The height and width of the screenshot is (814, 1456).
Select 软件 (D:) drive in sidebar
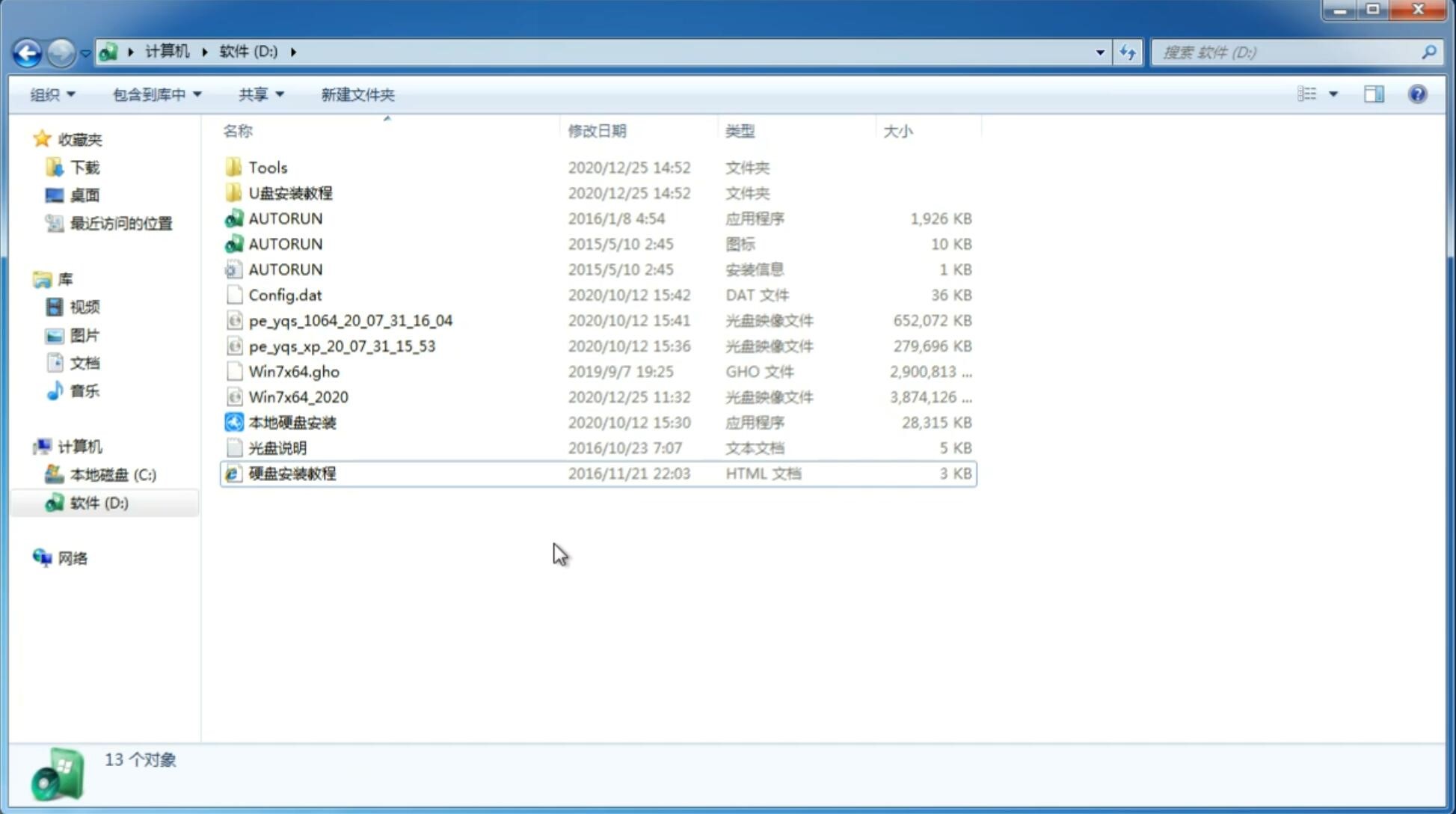(99, 502)
